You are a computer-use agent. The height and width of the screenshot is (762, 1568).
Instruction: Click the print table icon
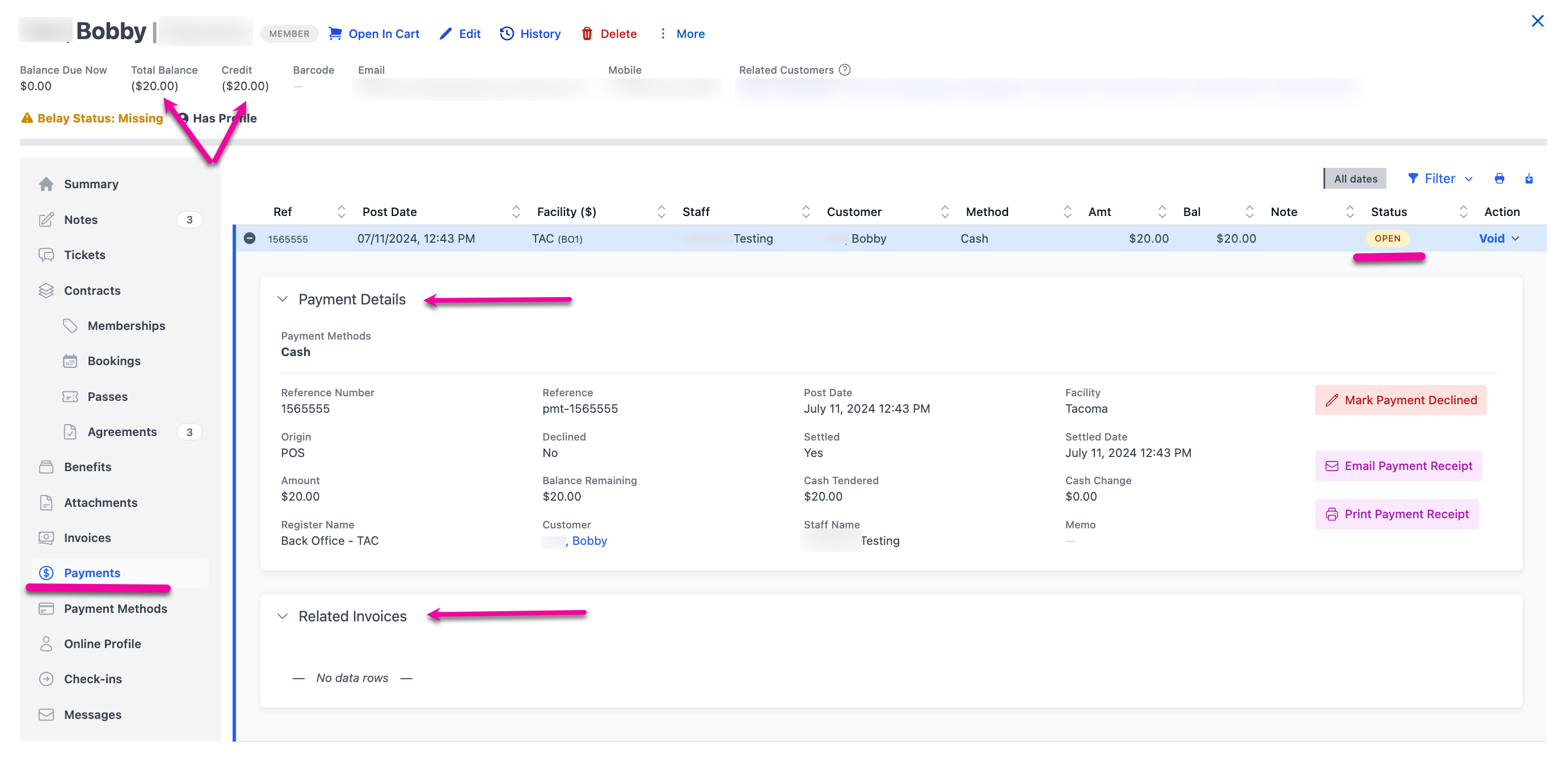coord(1499,179)
